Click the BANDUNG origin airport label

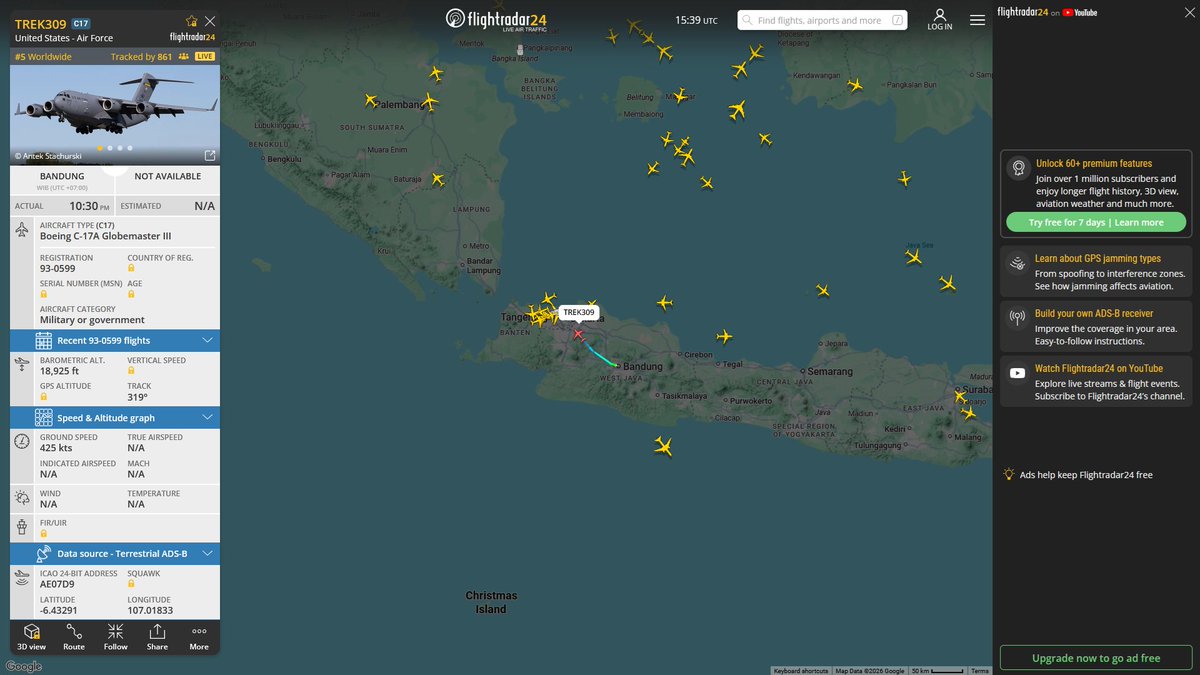62,176
